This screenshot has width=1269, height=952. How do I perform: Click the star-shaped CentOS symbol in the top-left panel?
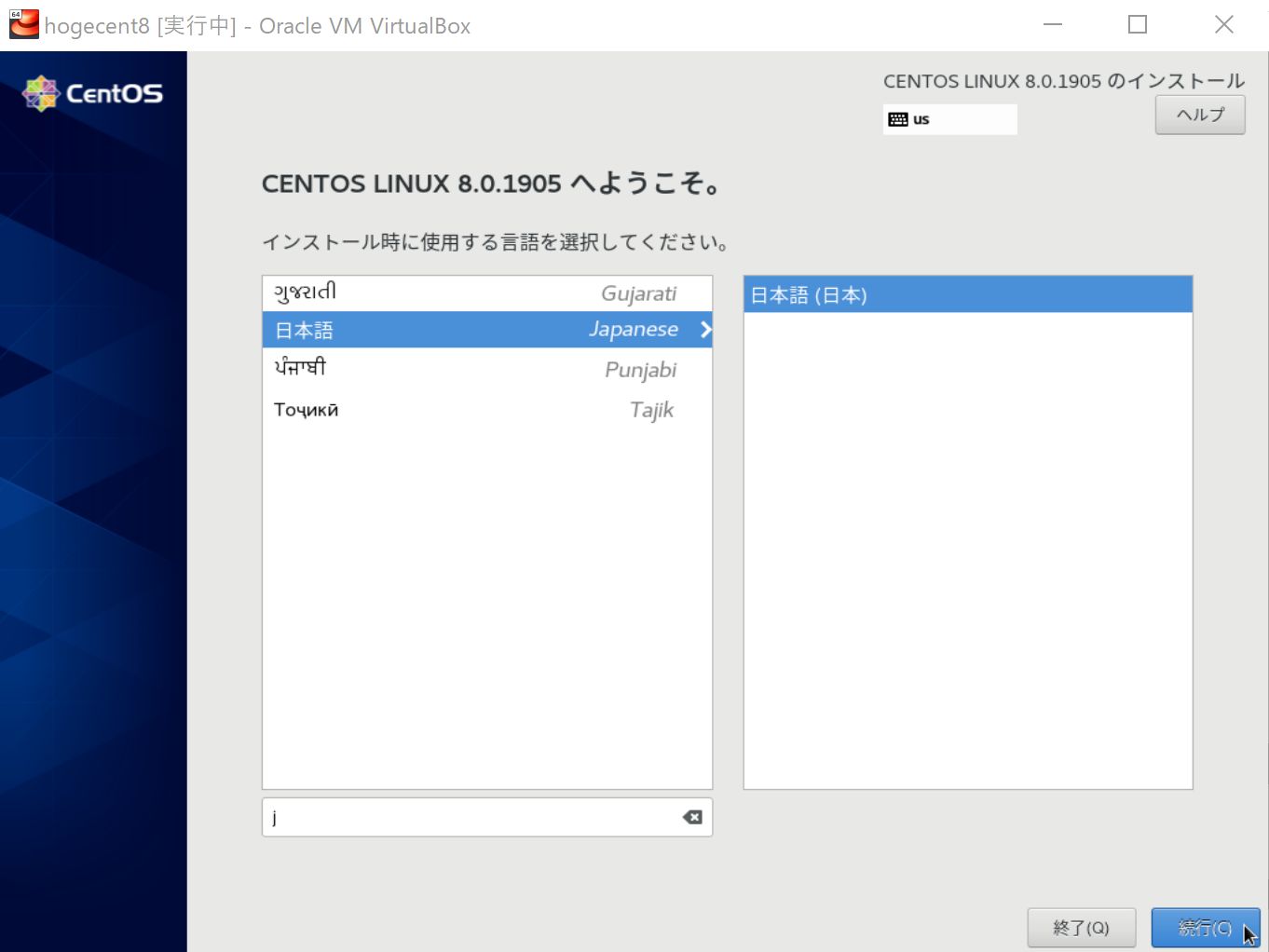[x=39, y=93]
